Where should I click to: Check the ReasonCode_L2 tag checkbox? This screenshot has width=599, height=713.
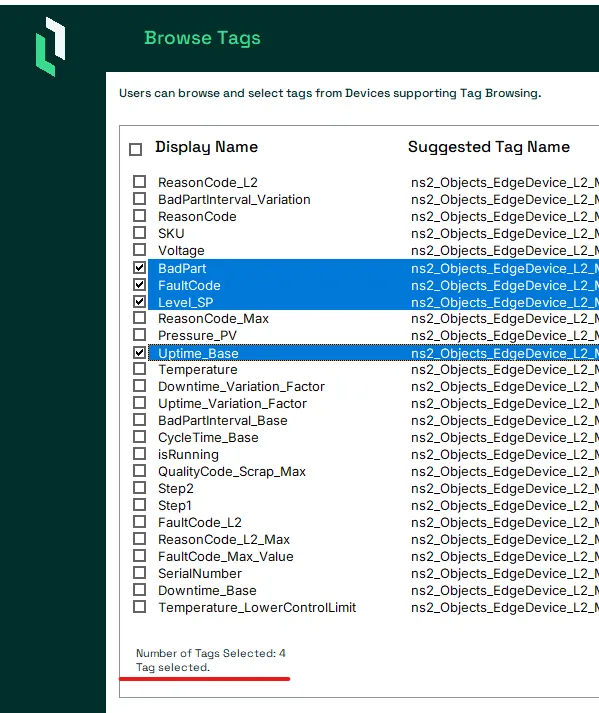click(x=140, y=182)
